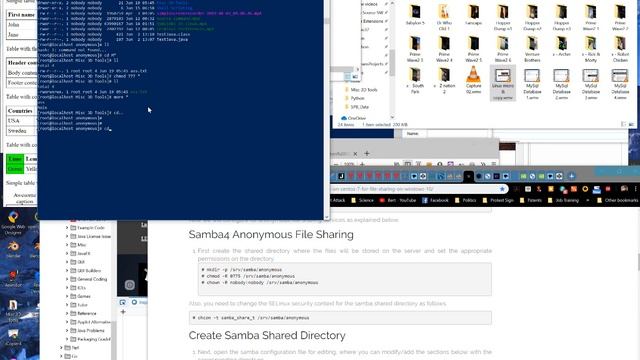Bookmark this page with the star icon
Screen dimensions: 640x360
click(502, 189)
